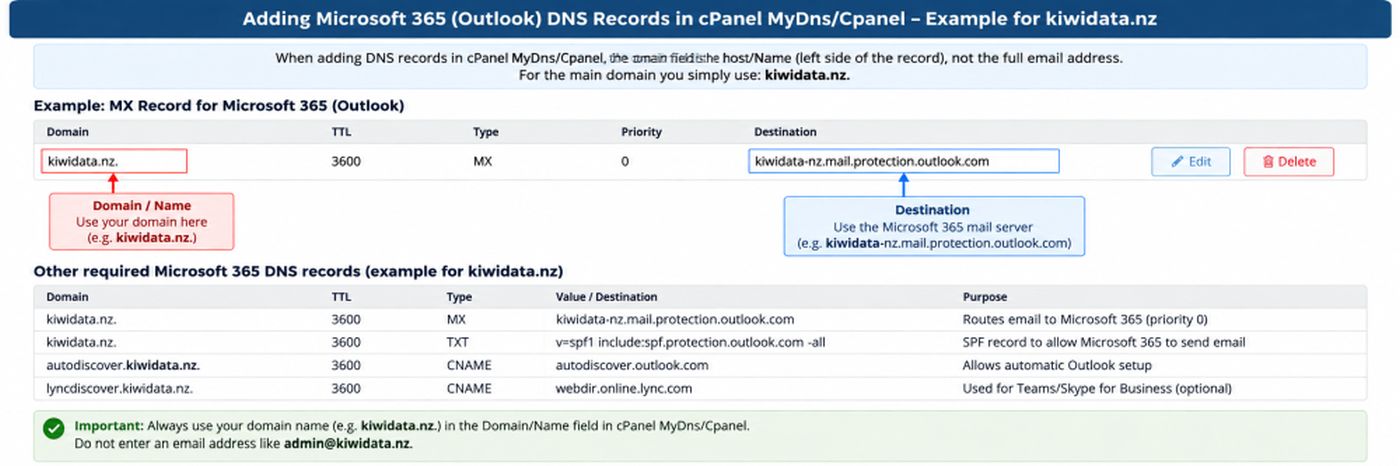
Task: Click the Destination field with kiwidata-nz.mail.protection.outlook.com
Action: [x=903, y=161]
